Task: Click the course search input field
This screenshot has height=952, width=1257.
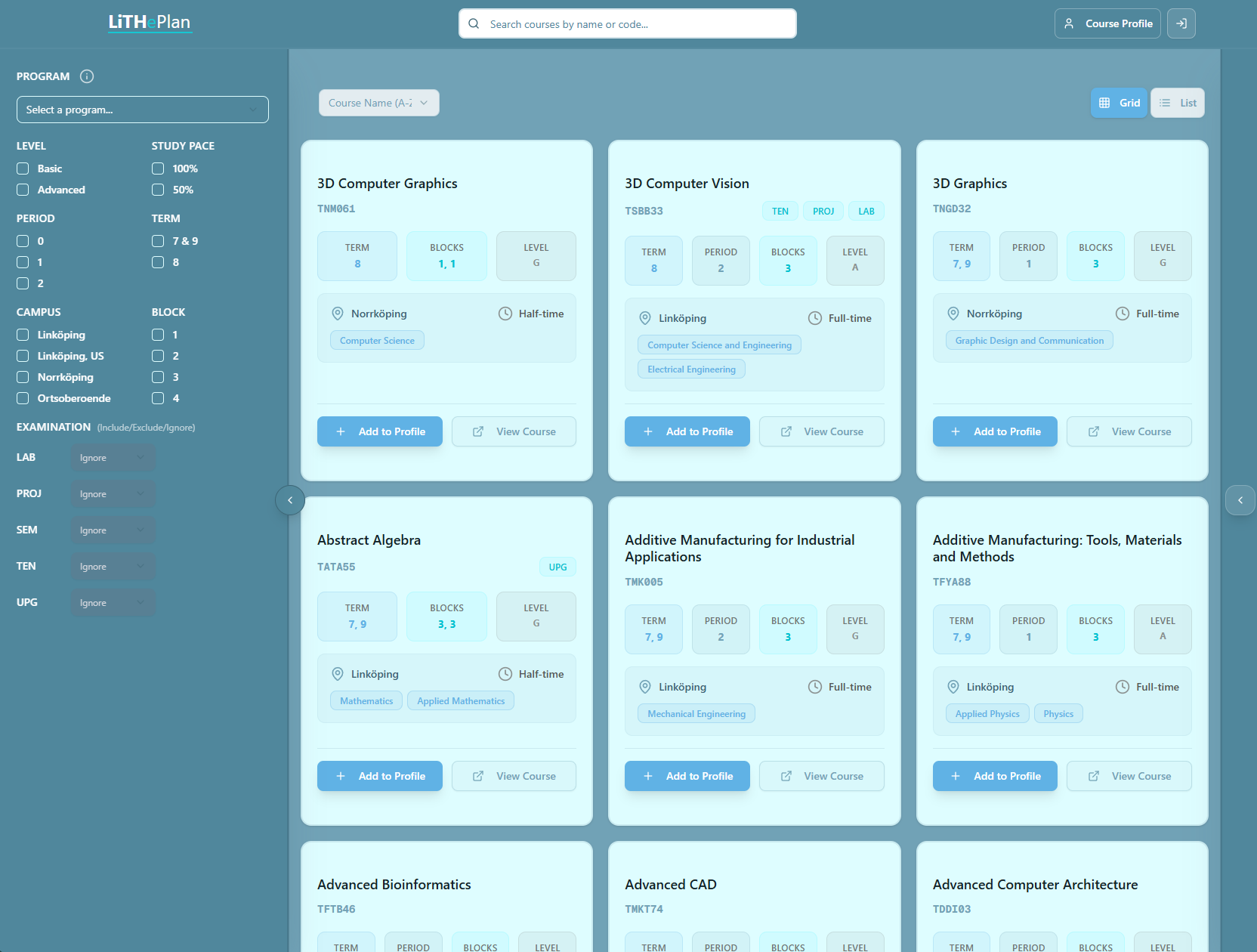Action: click(627, 23)
